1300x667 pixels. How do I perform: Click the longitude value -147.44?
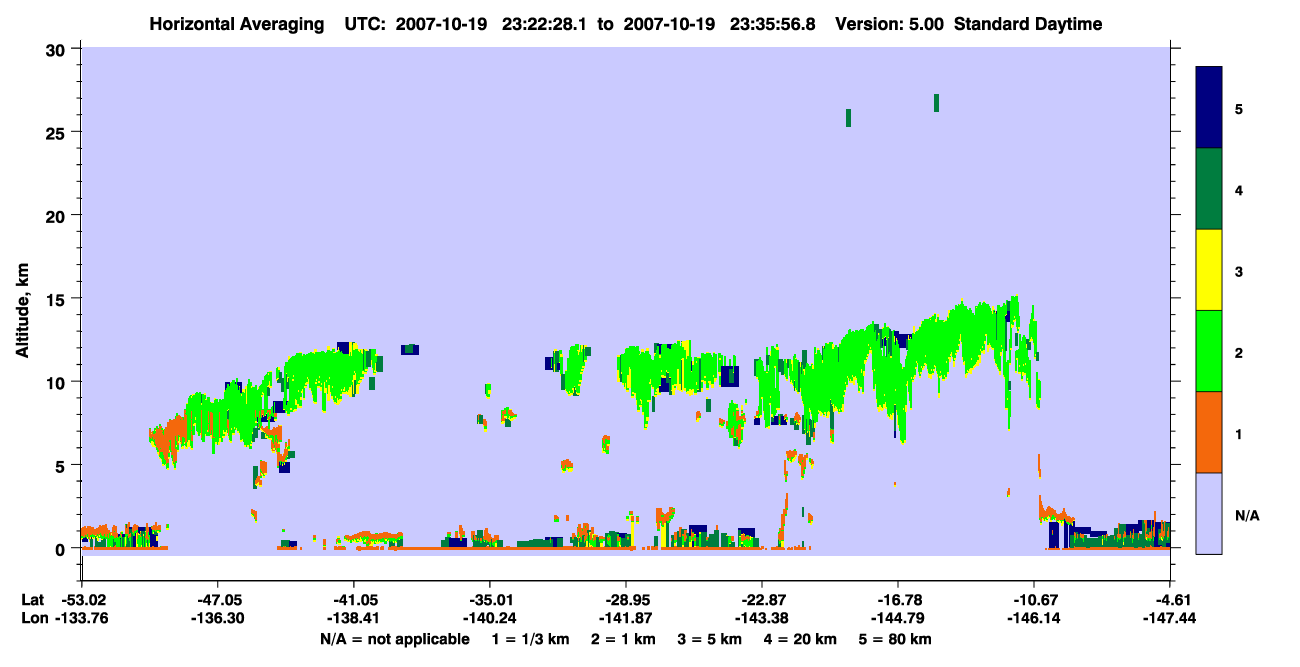pos(1170,618)
